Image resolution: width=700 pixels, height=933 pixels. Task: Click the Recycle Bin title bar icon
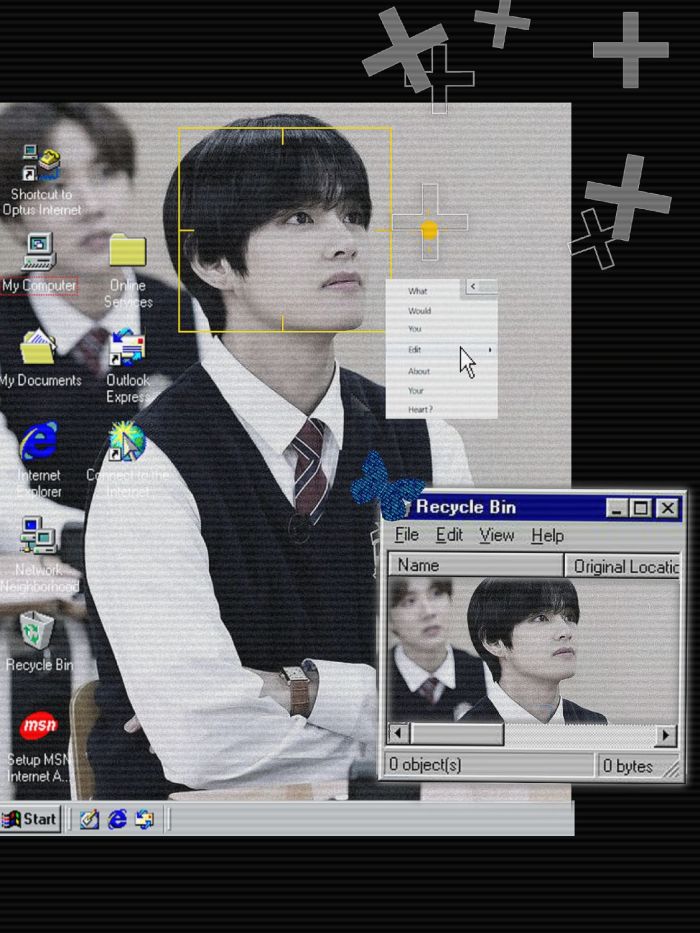click(407, 507)
